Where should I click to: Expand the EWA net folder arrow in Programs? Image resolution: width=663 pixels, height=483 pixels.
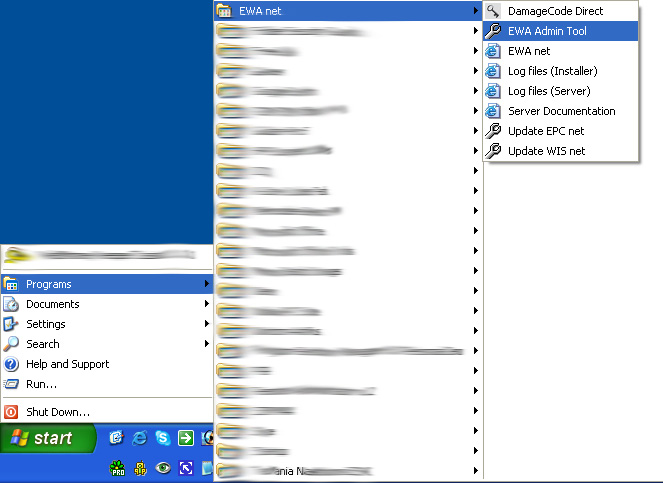coord(476,11)
